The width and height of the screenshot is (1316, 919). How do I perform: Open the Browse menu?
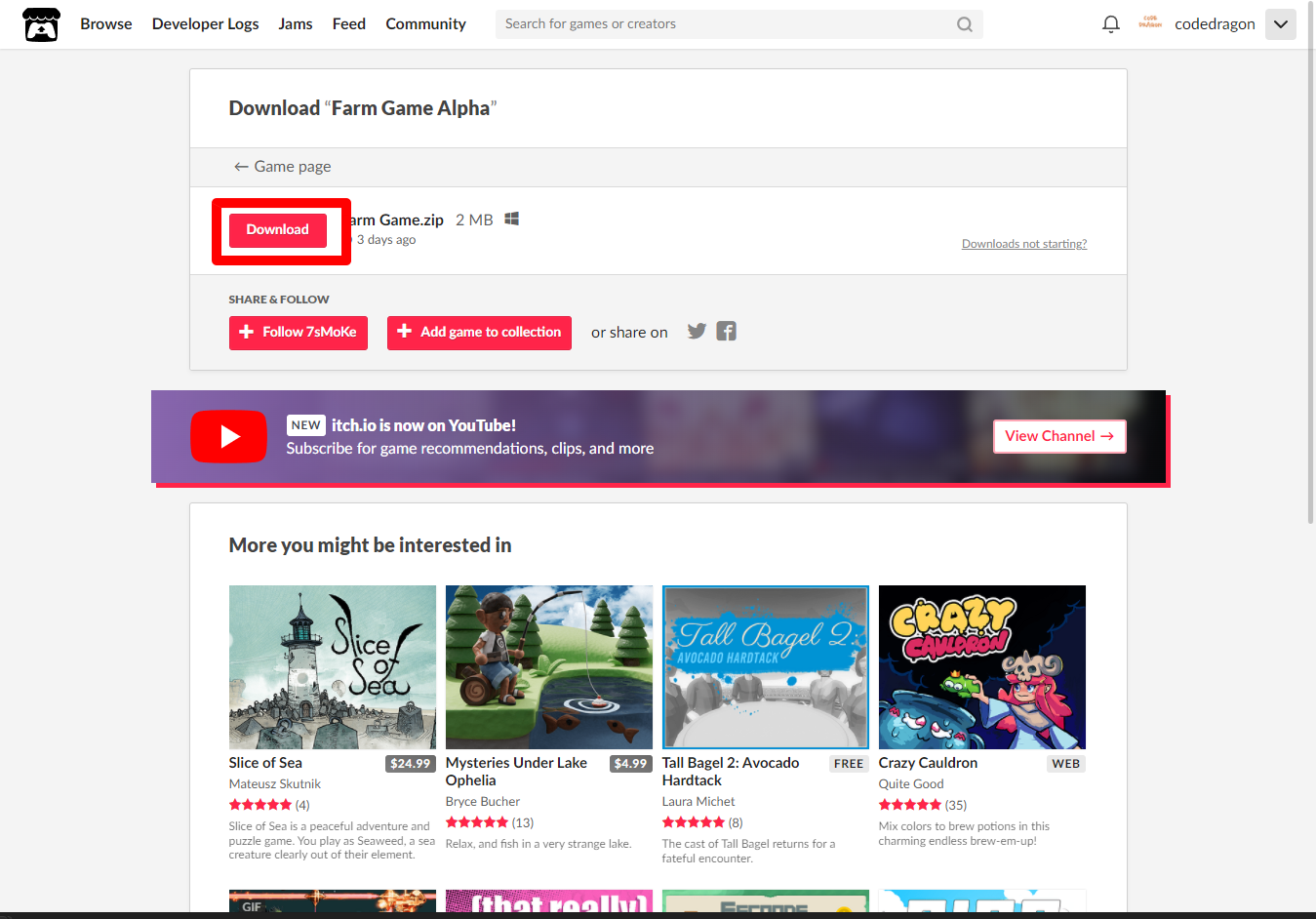click(106, 24)
